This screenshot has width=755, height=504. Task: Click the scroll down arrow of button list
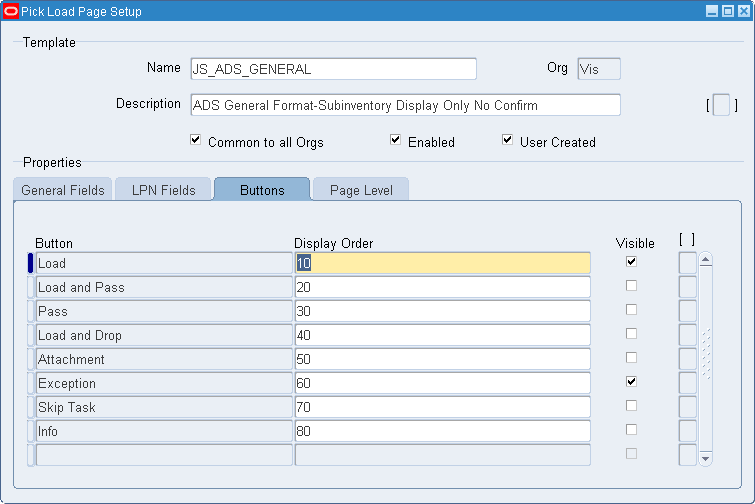point(705,458)
